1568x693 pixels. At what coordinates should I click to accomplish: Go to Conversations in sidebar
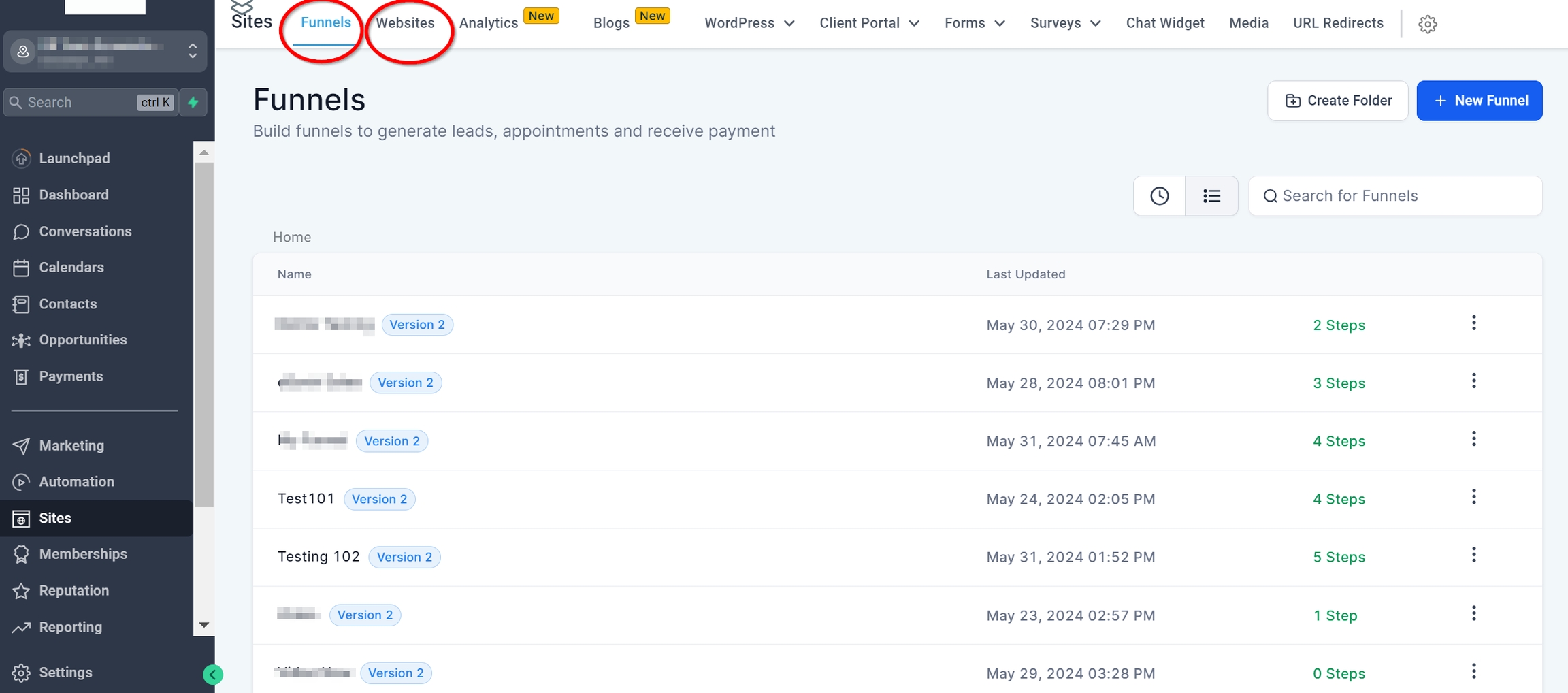pos(85,231)
